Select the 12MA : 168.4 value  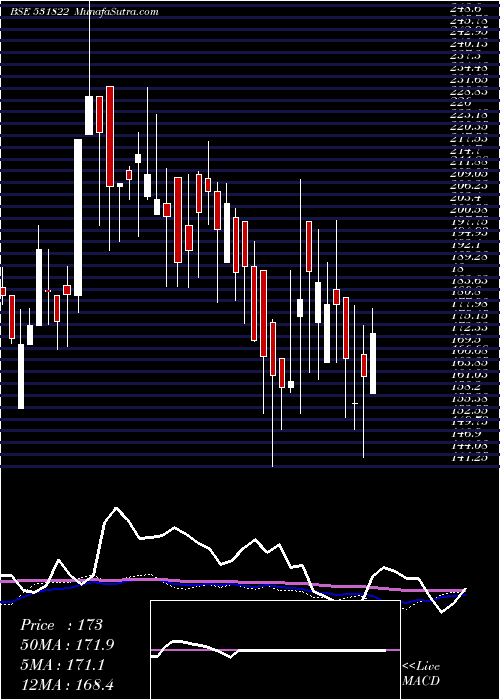(x=69, y=685)
